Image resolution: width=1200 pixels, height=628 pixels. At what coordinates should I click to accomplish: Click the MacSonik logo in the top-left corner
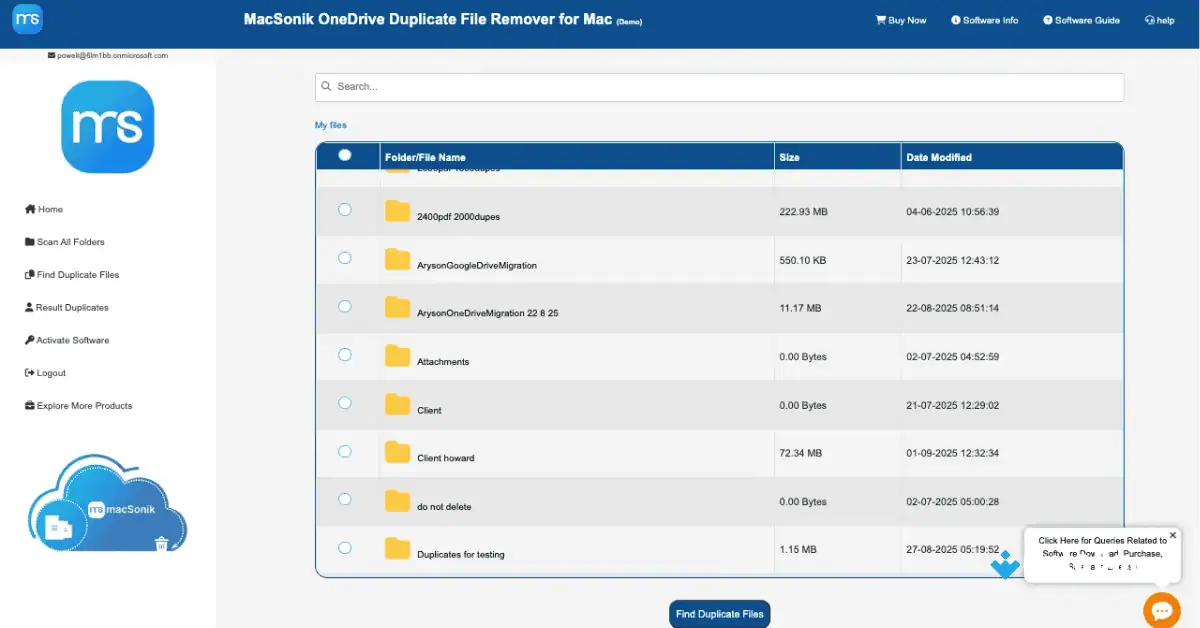[26, 18]
